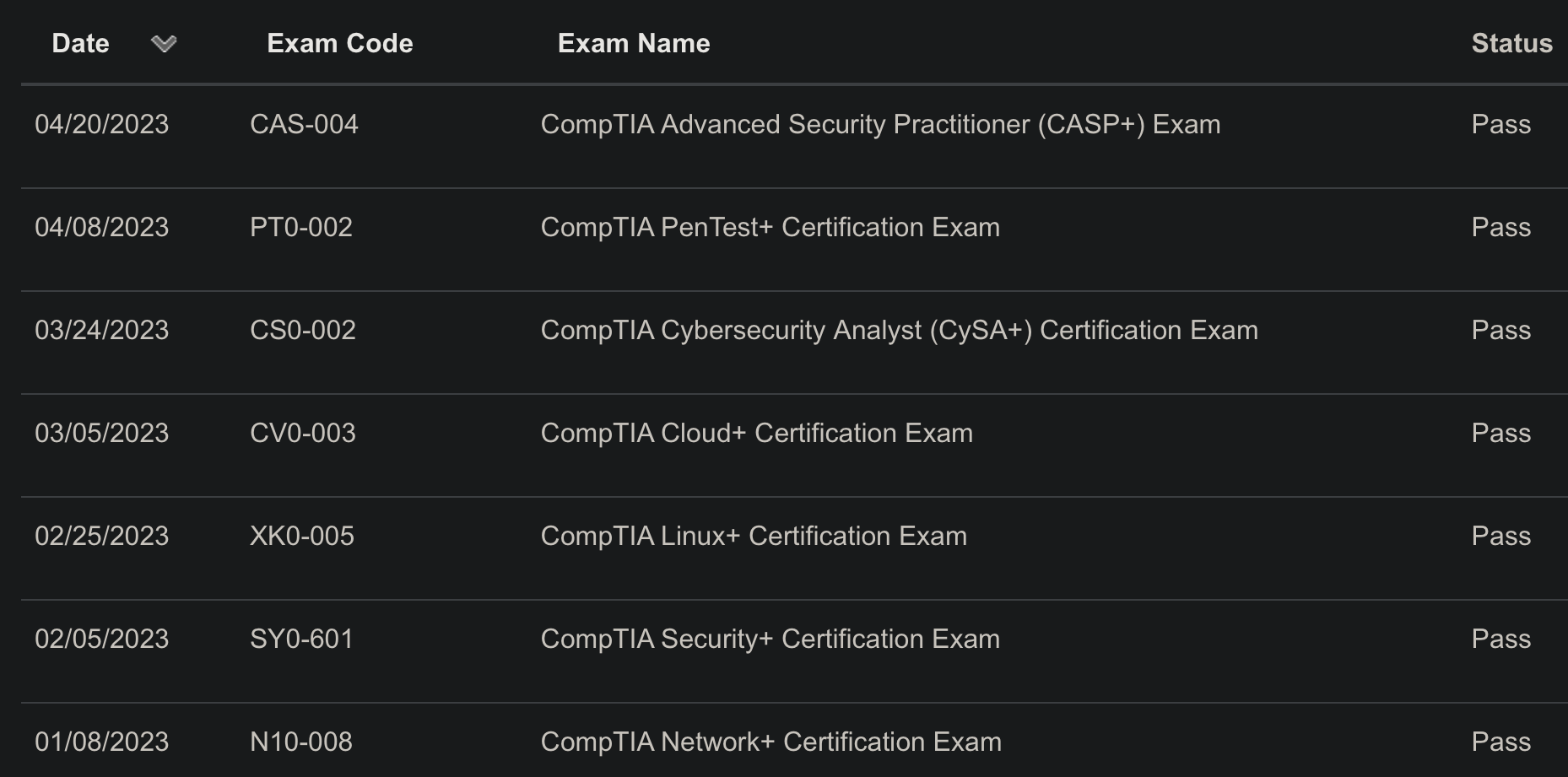Select the Exam Code column header

[x=339, y=43]
